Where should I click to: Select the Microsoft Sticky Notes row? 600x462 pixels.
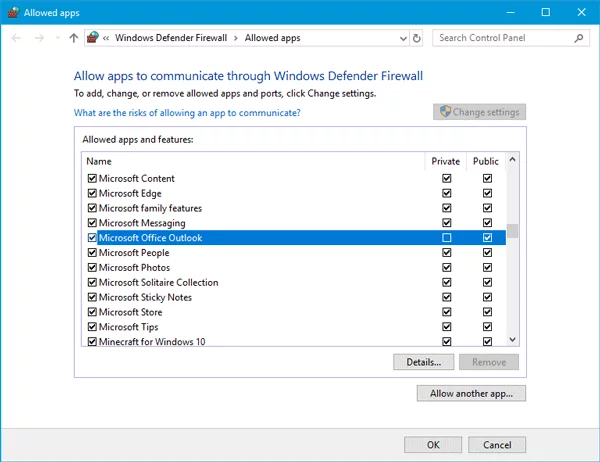tap(145, 297)
